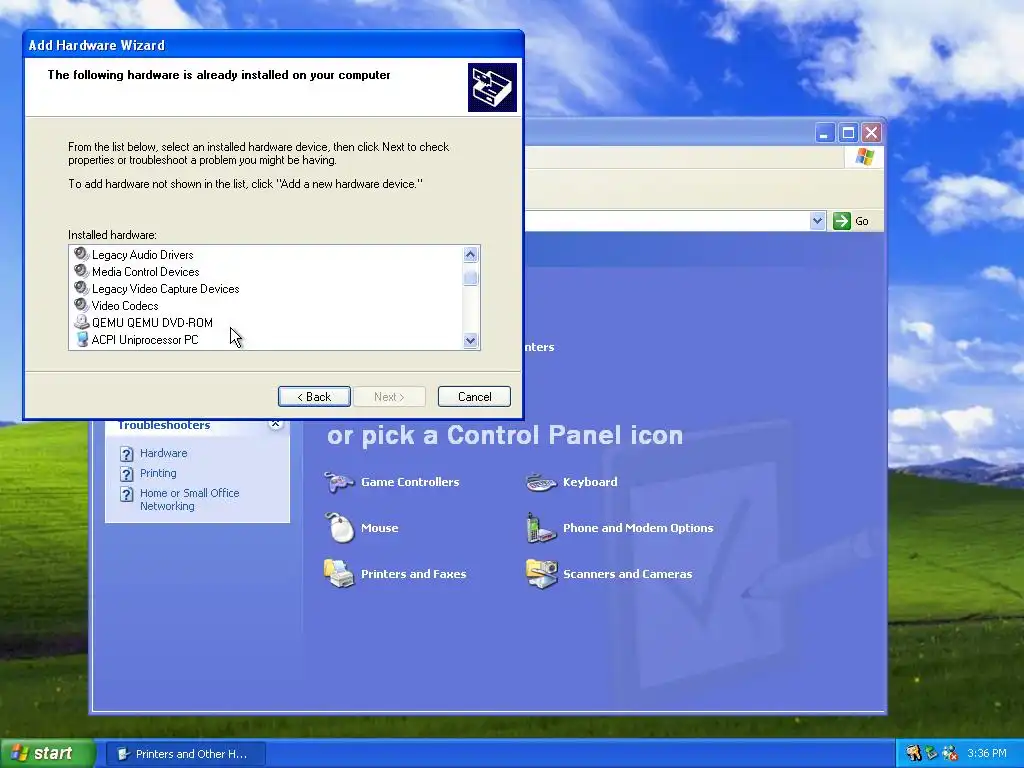Open the Game Controllers link

[x=410, y=482]
